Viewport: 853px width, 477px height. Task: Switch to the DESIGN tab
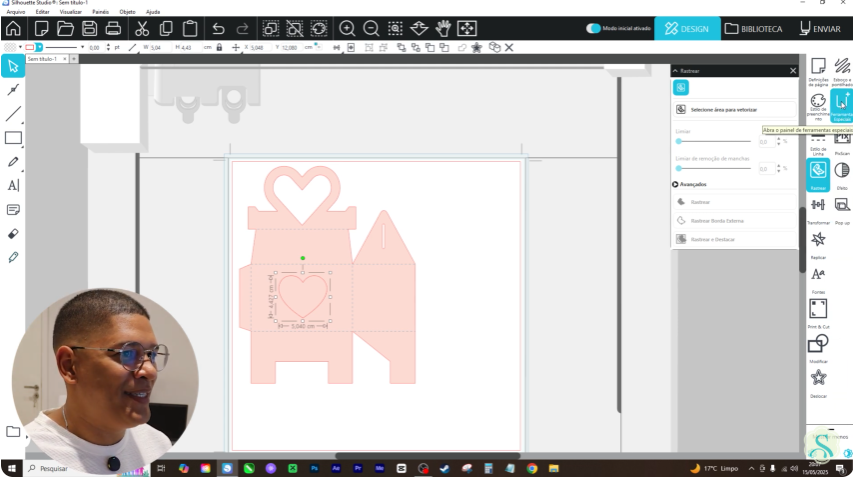(687, 28)
